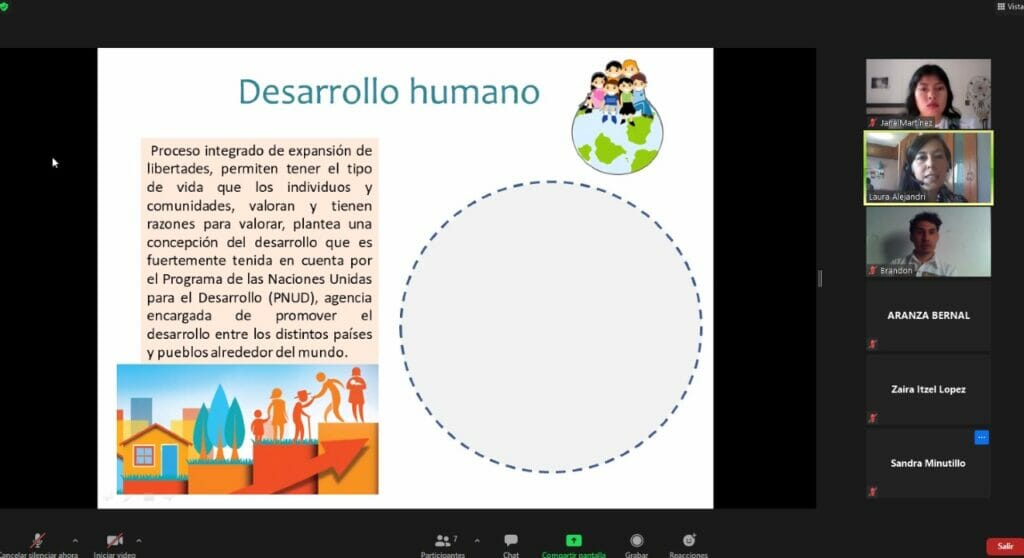Grab the divider handle beside the video panel
The height and width of the screenshot is (558, 1024).
(x=820, y=278)
